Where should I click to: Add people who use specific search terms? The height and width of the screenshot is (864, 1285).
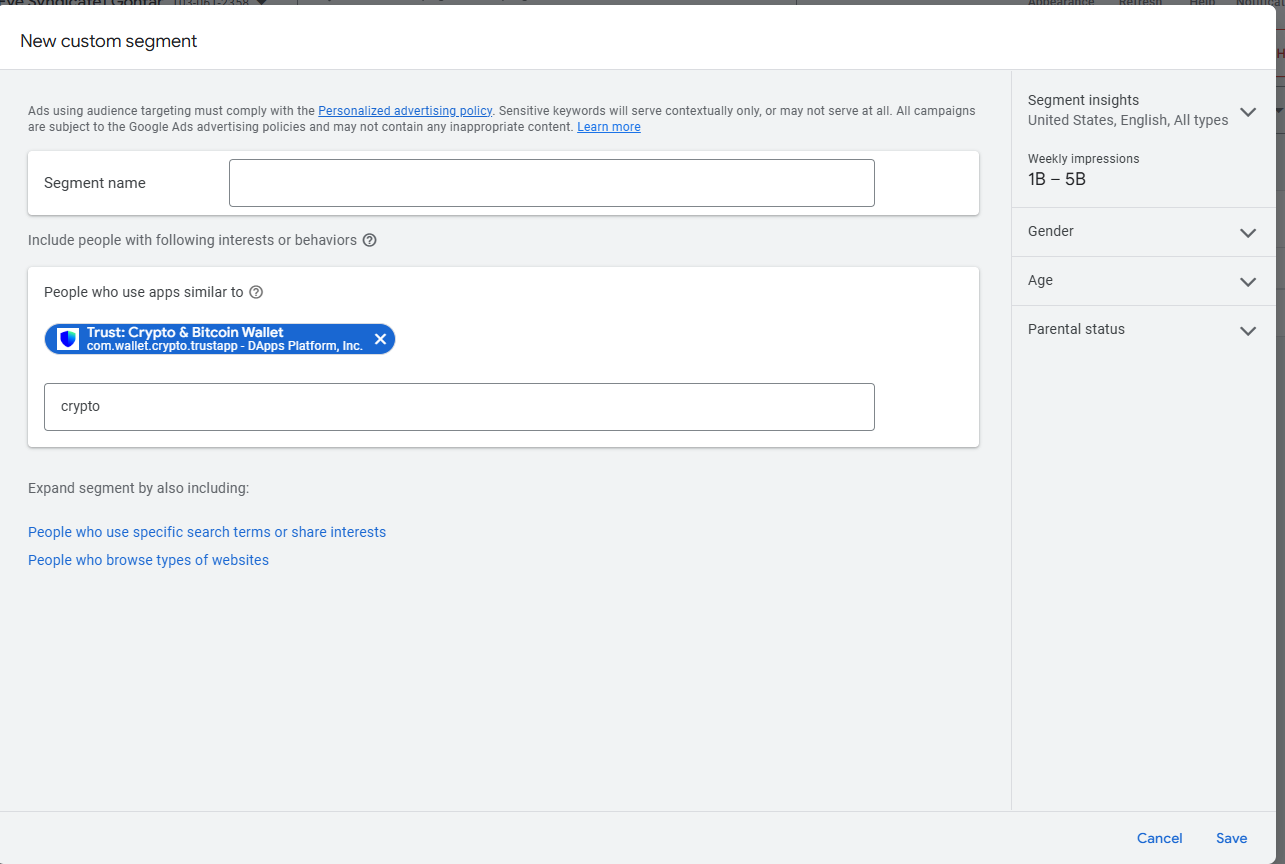click(x=207, y=532)
